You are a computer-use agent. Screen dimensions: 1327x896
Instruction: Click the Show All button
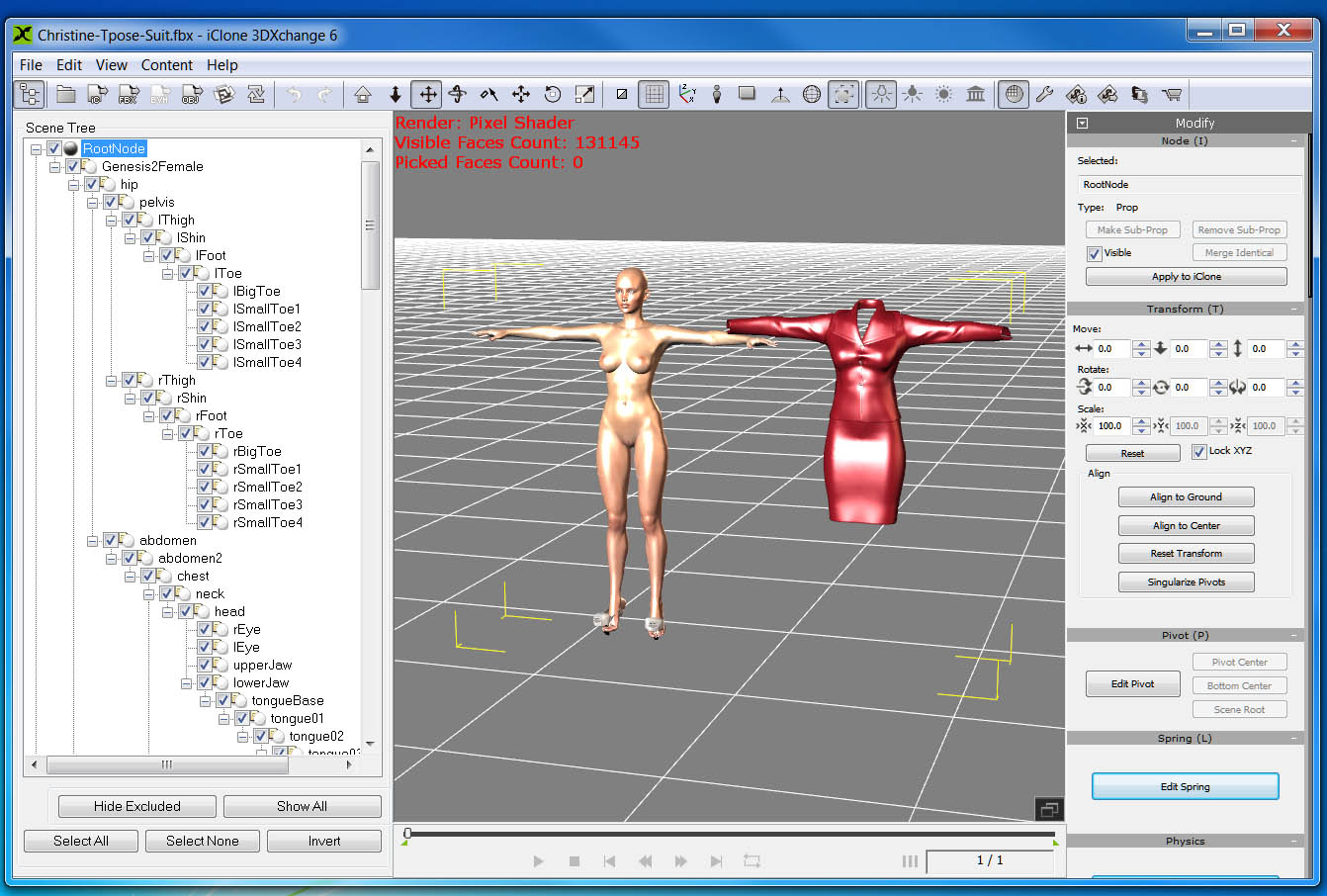coord(302,806)
